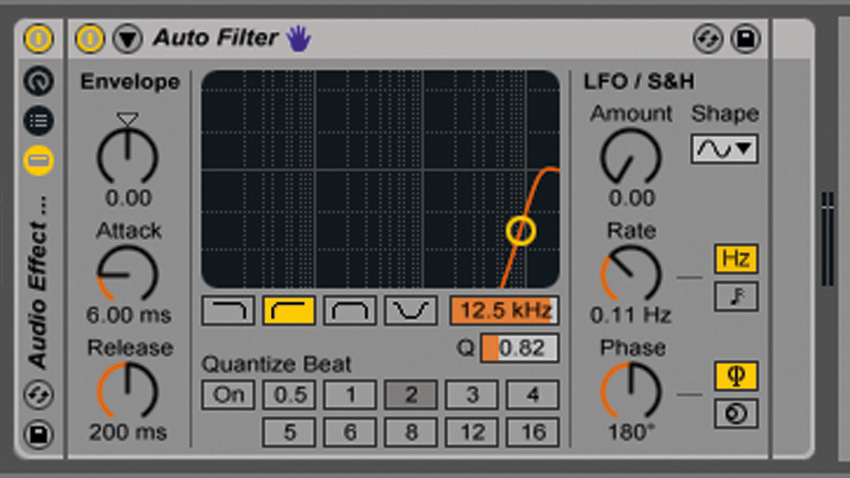850x478 pixels.
Task: Set Quantize Beat to 3
Action: tap(471, 395)
